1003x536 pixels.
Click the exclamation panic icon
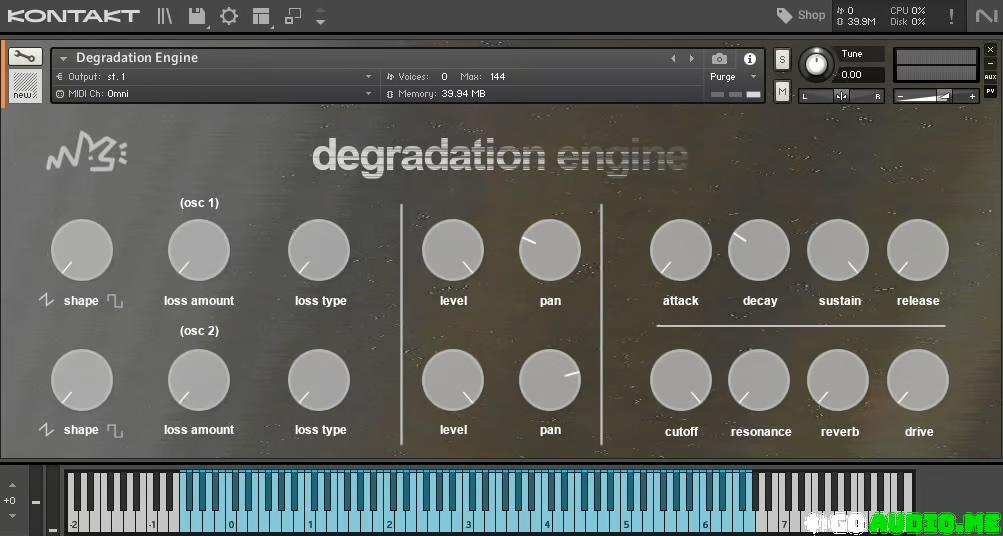tap(951, 16)
